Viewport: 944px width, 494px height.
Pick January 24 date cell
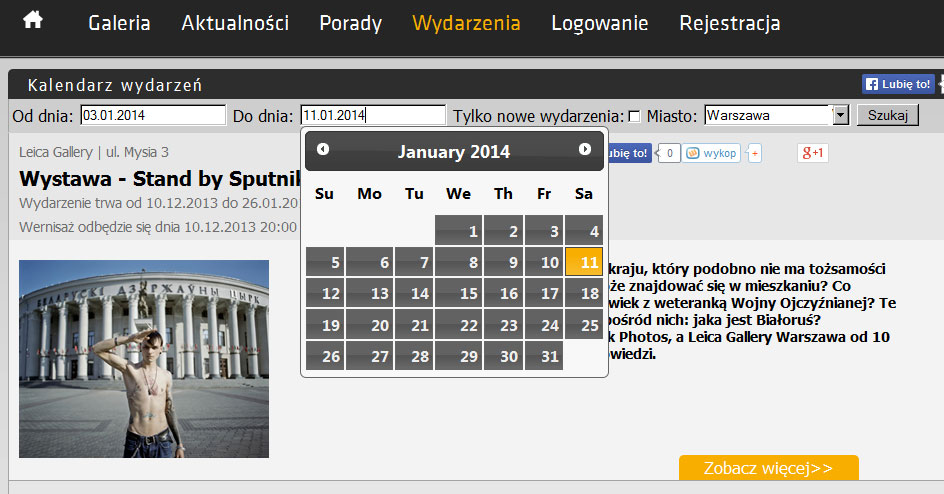pyautogui.click(x=544, y=324)
